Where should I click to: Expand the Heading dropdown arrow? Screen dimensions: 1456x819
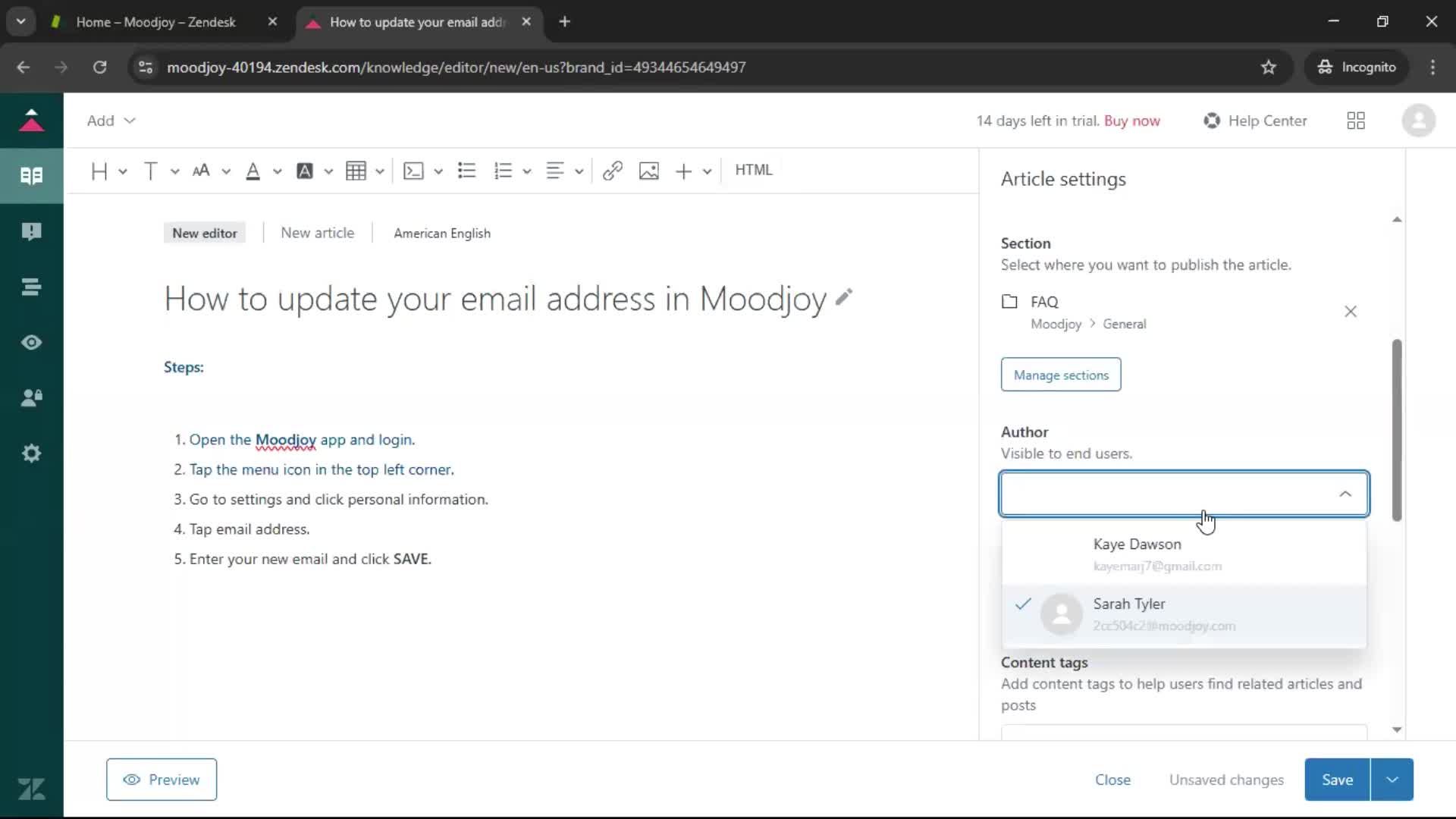point(123,172)
